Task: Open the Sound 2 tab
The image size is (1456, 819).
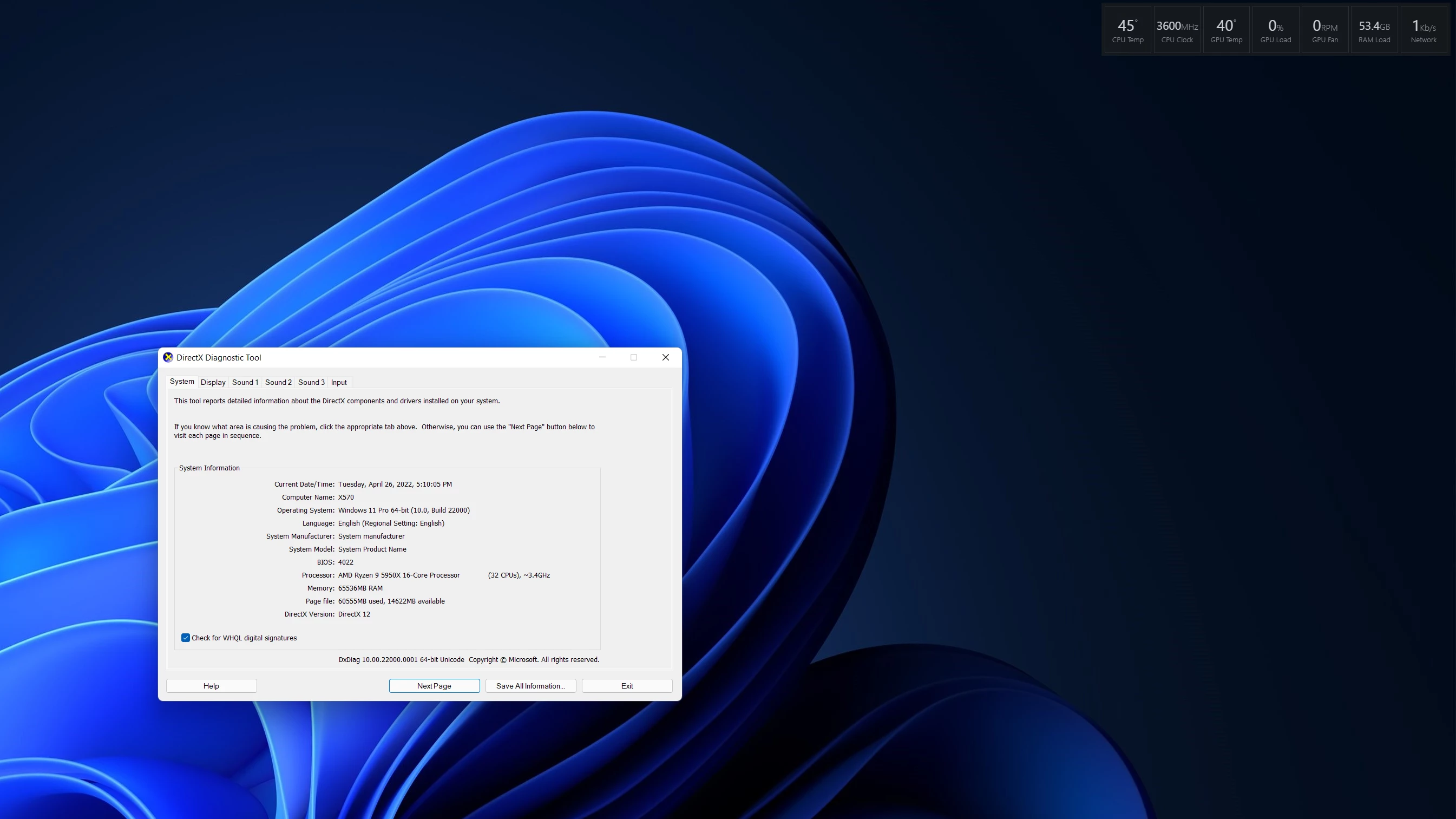Action: pyautogui.click(x=278, y=382)
